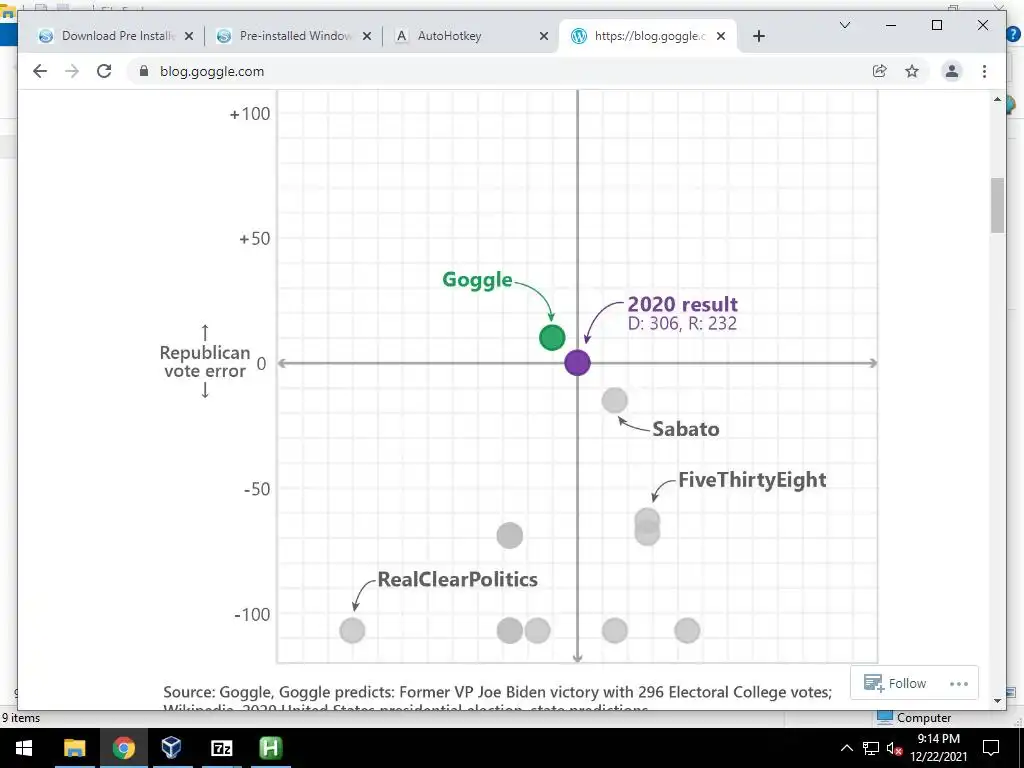1024x768 pixels.
Task: Click the scrollbar down arrow
Action: click(x=997, y=701)
